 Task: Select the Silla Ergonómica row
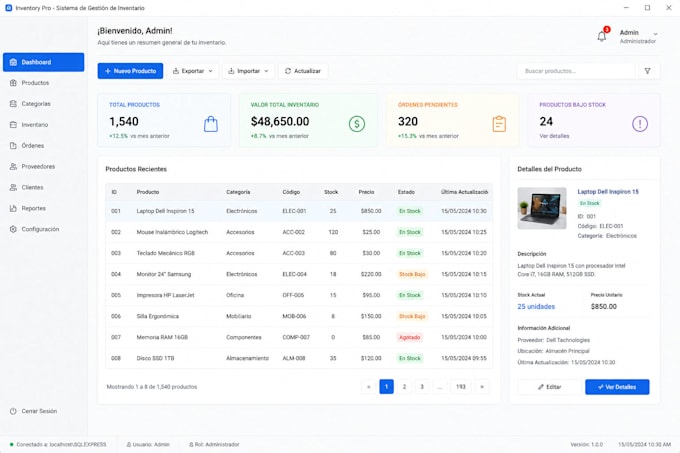299,316
